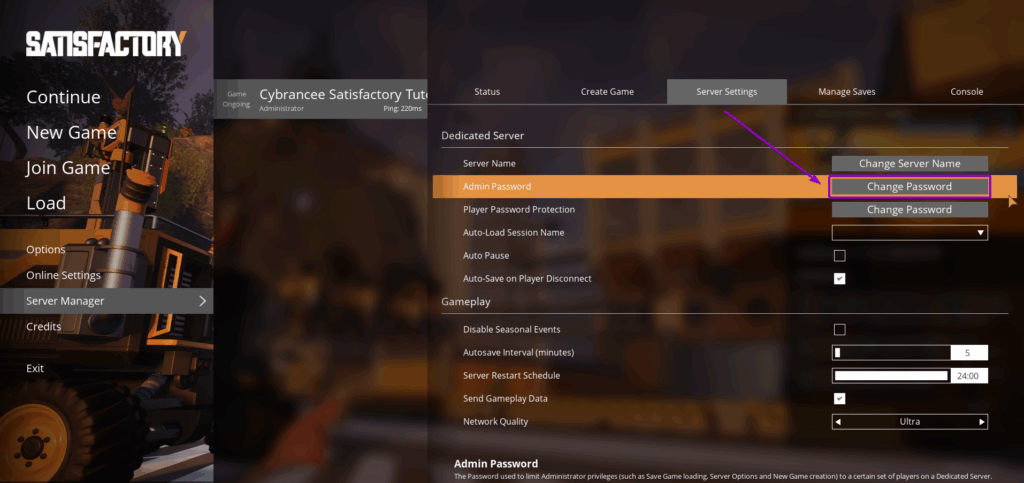Switch to the Manage Saves tab
The height and width of the screenshot is (483, 1024).
click(x=846, y=92)
